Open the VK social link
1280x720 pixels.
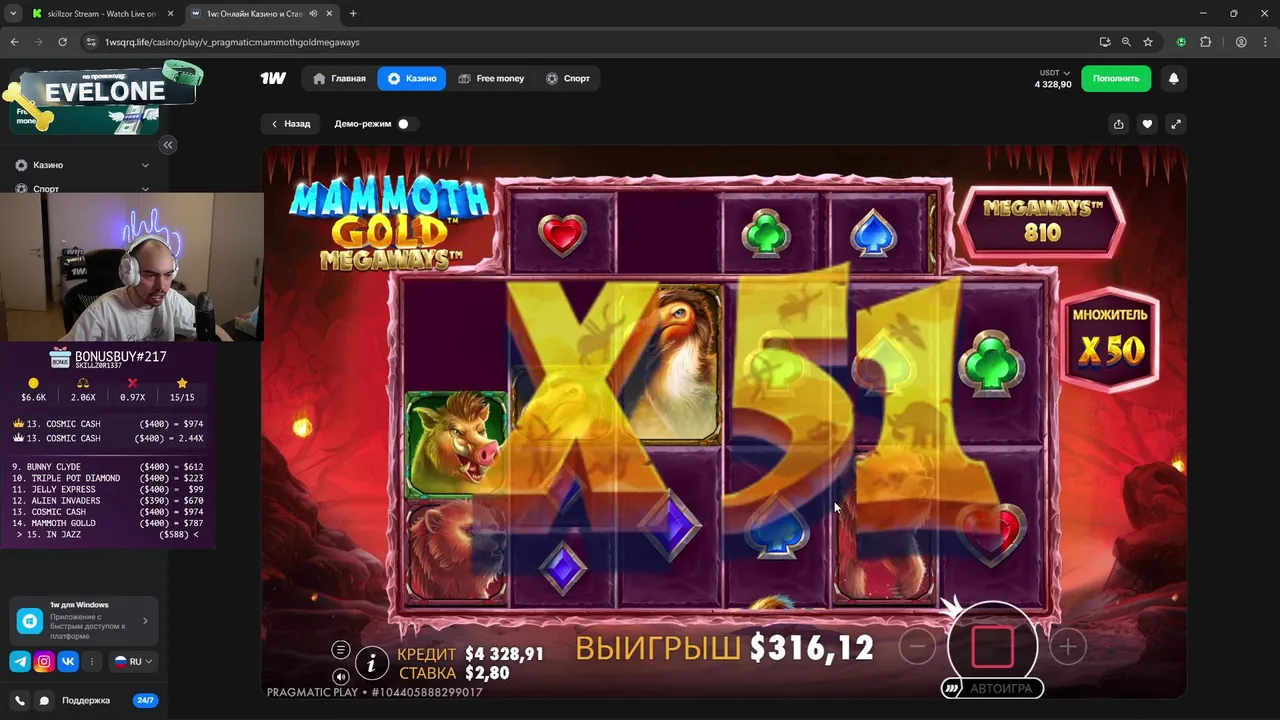coord(68,661)
